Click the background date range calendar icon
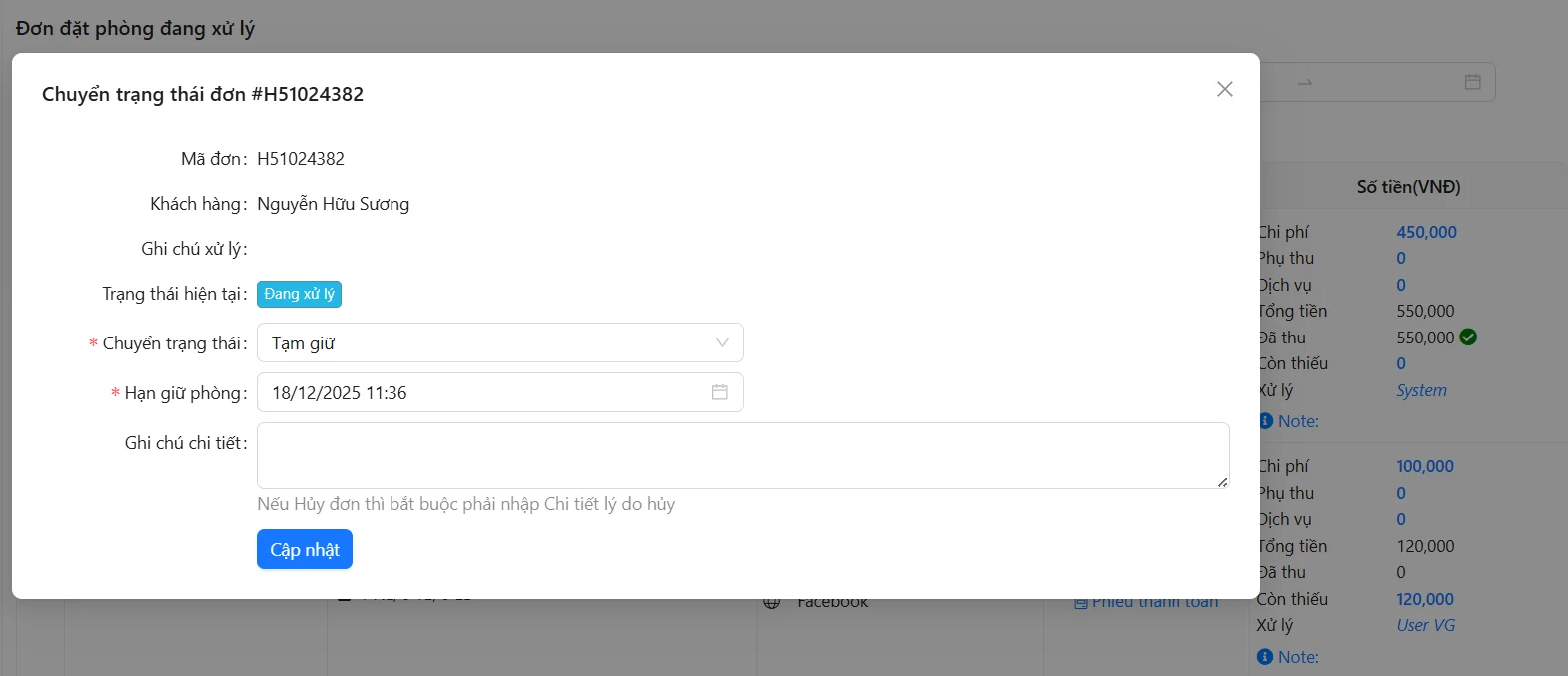This screenshot has width=1568, height=676. pos(1472,82)
